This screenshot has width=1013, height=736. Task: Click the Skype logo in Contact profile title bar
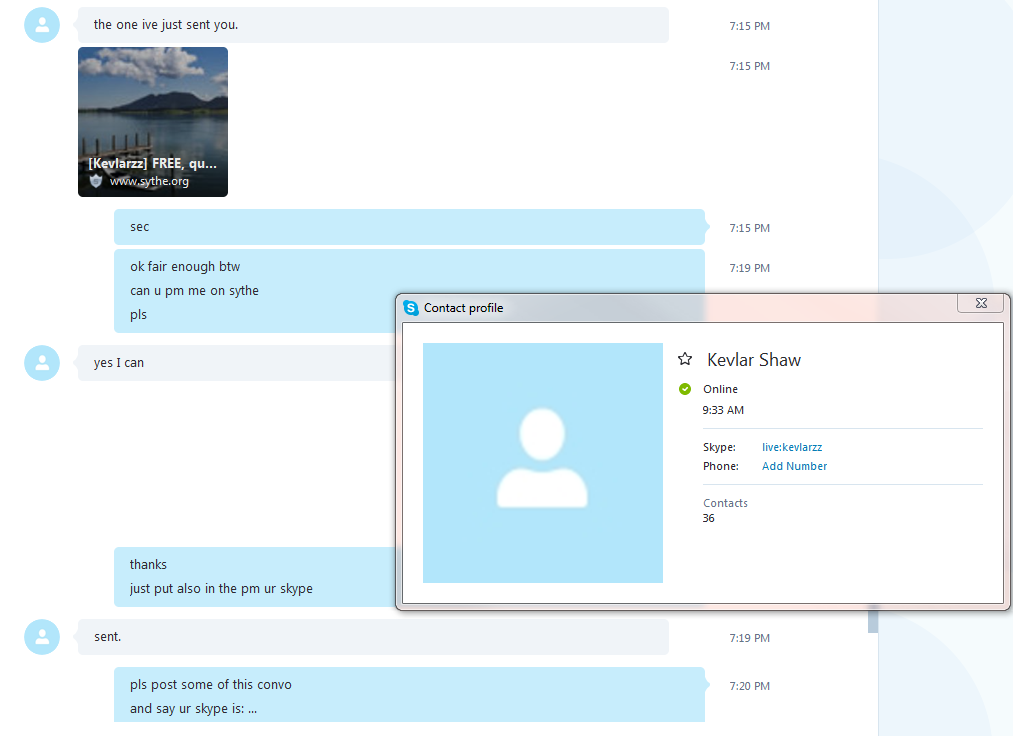[411, 308]
